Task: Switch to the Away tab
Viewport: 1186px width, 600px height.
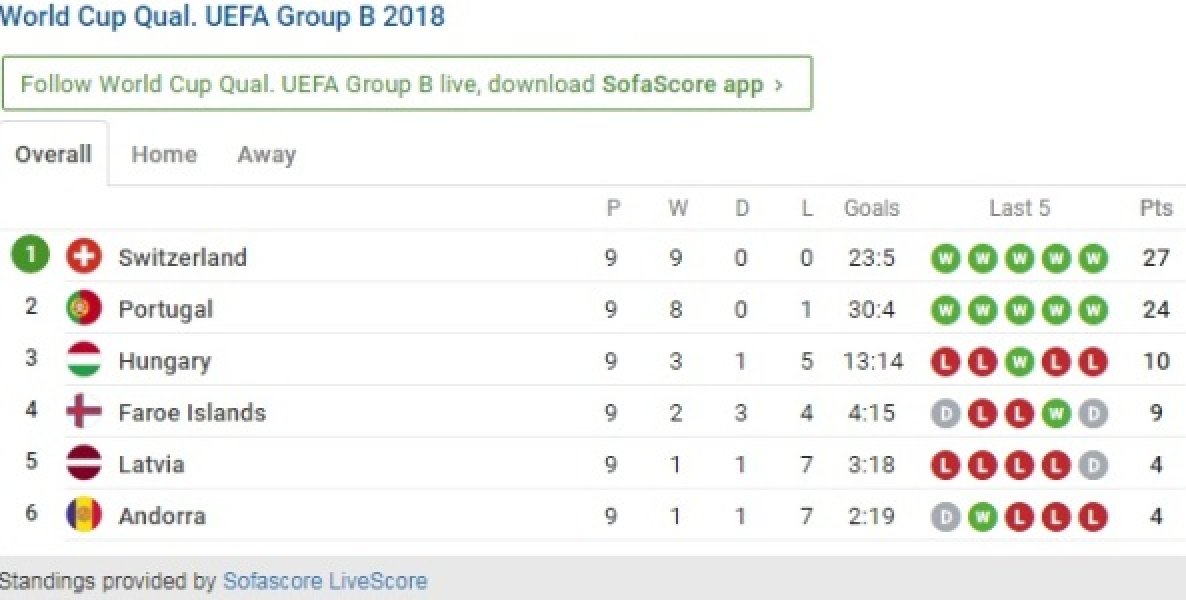Action: tap(265, 154)
